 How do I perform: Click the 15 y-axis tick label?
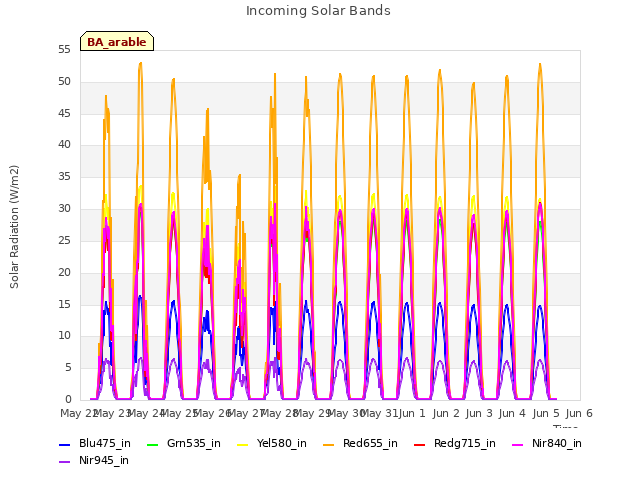tap(64, 304)
